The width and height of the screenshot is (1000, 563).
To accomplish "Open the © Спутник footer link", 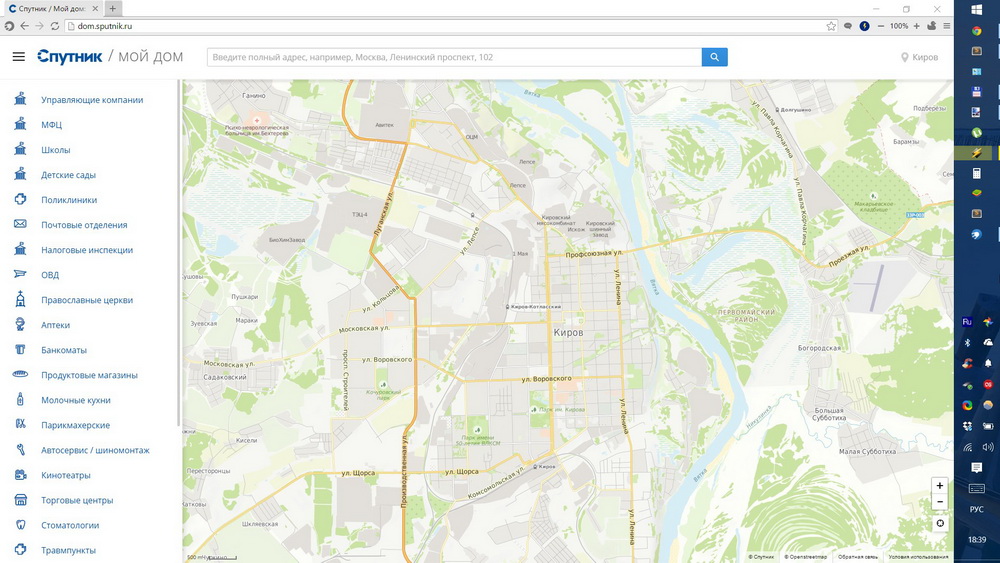I will pyautogui.click(x=761, y=557).
